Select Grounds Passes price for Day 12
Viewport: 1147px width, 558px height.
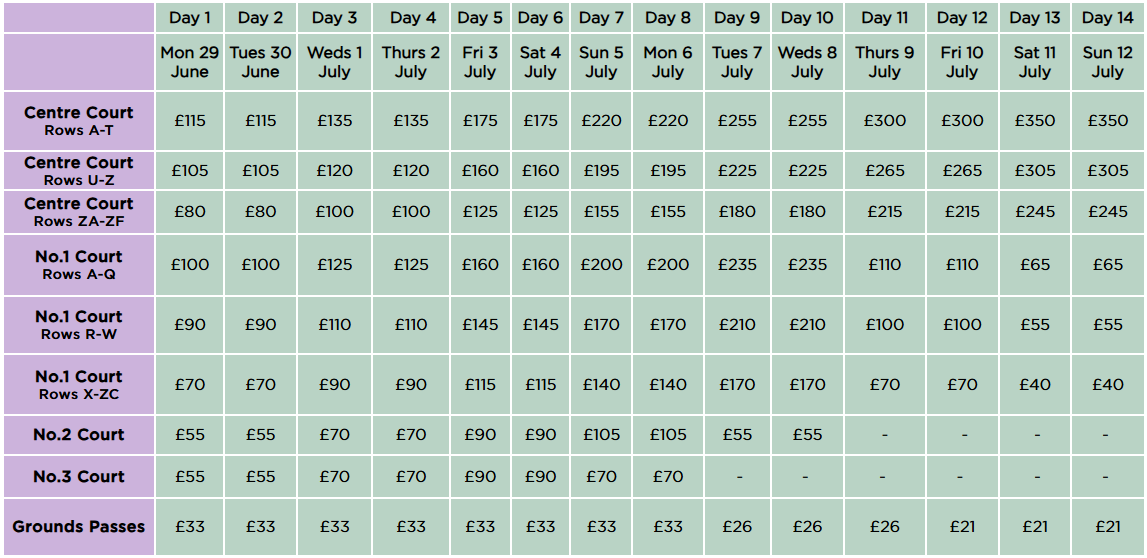[x=962, y=527]
